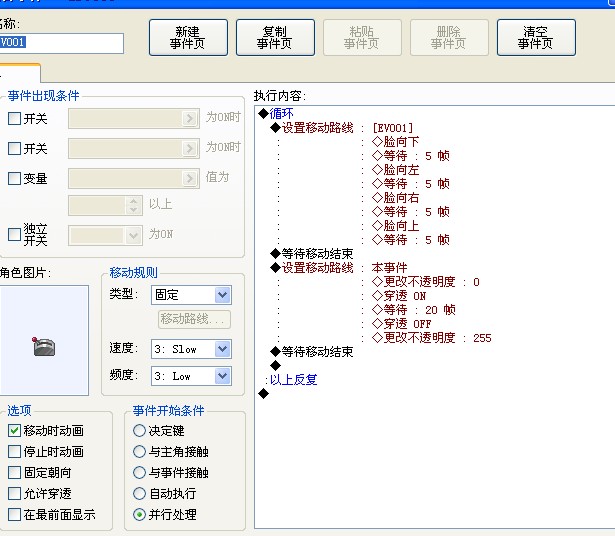Select the 以上反复 line
Viewport: 615px width, 536px height.
[x=291, y=380]
